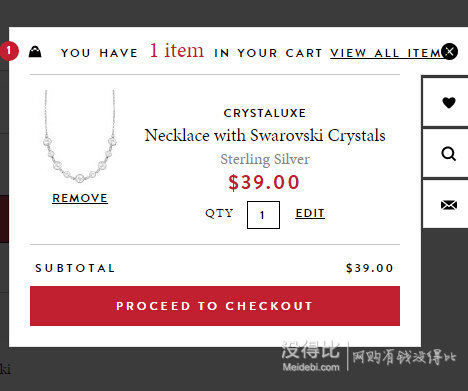Screen dimensions: 468x391
Task: Click the Sterling Silver description text
Action: (265, 159)
